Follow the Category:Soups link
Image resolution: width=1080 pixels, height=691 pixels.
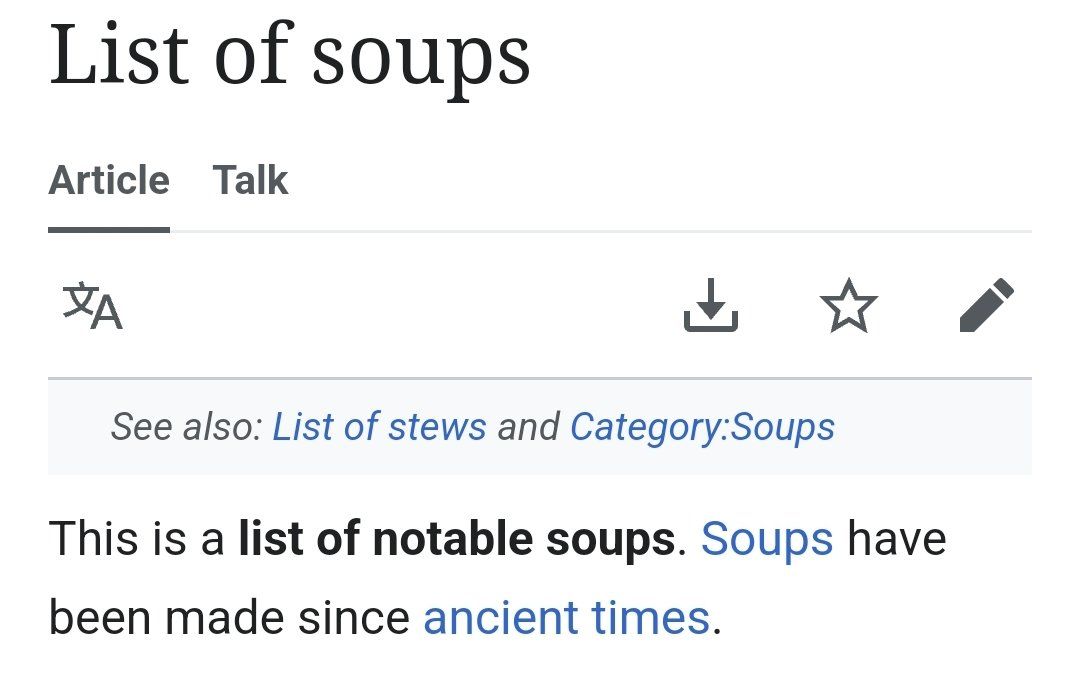point(702,427)
